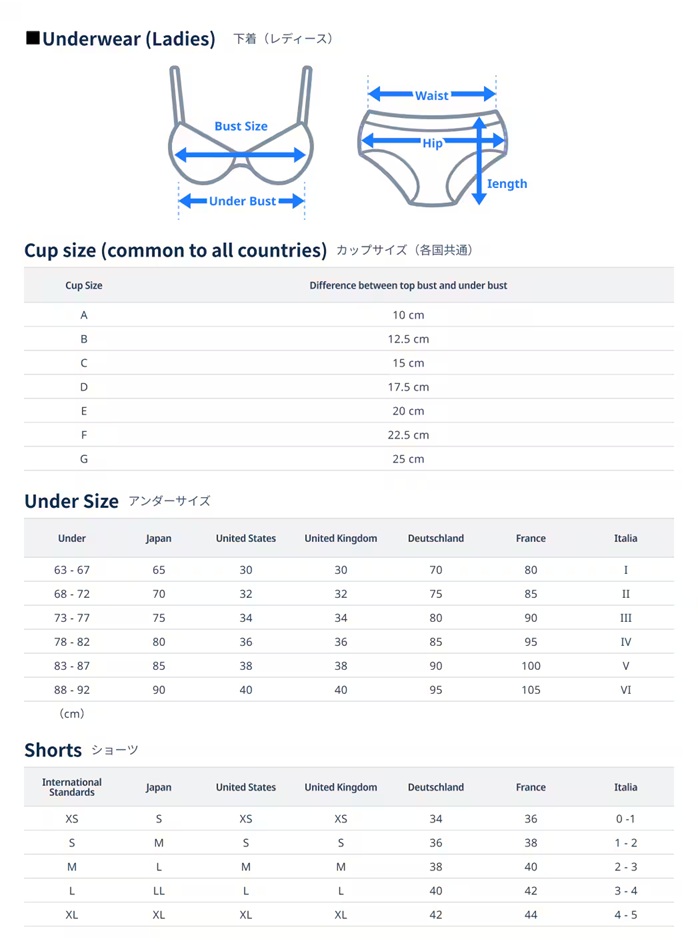The width and height of the screenshot is (698, 951).
Task: Click the vertical length arrow label
Action: tap(506, 184)
